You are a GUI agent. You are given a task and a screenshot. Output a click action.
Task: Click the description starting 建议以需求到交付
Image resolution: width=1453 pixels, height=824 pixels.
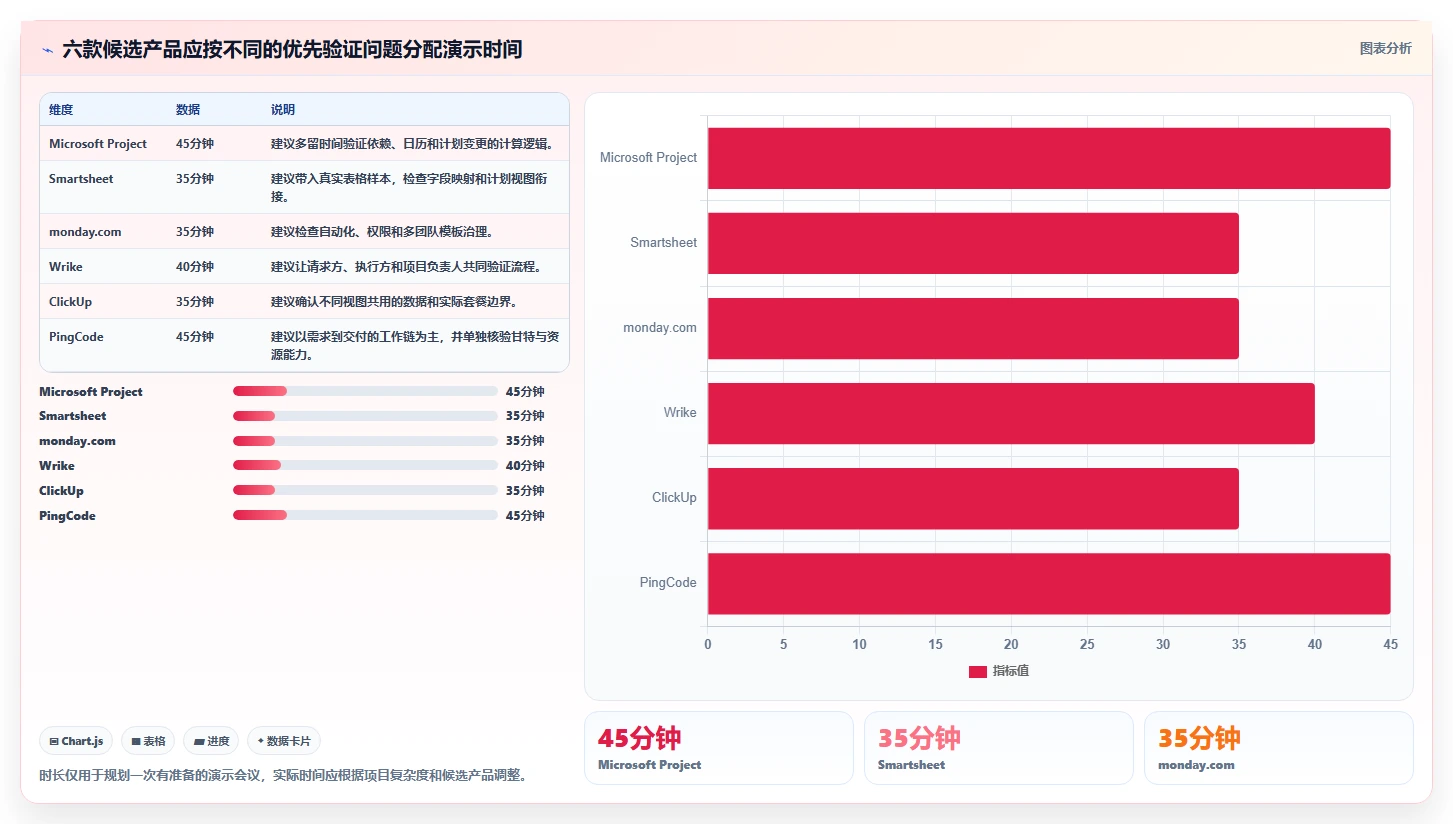(415, 346)
